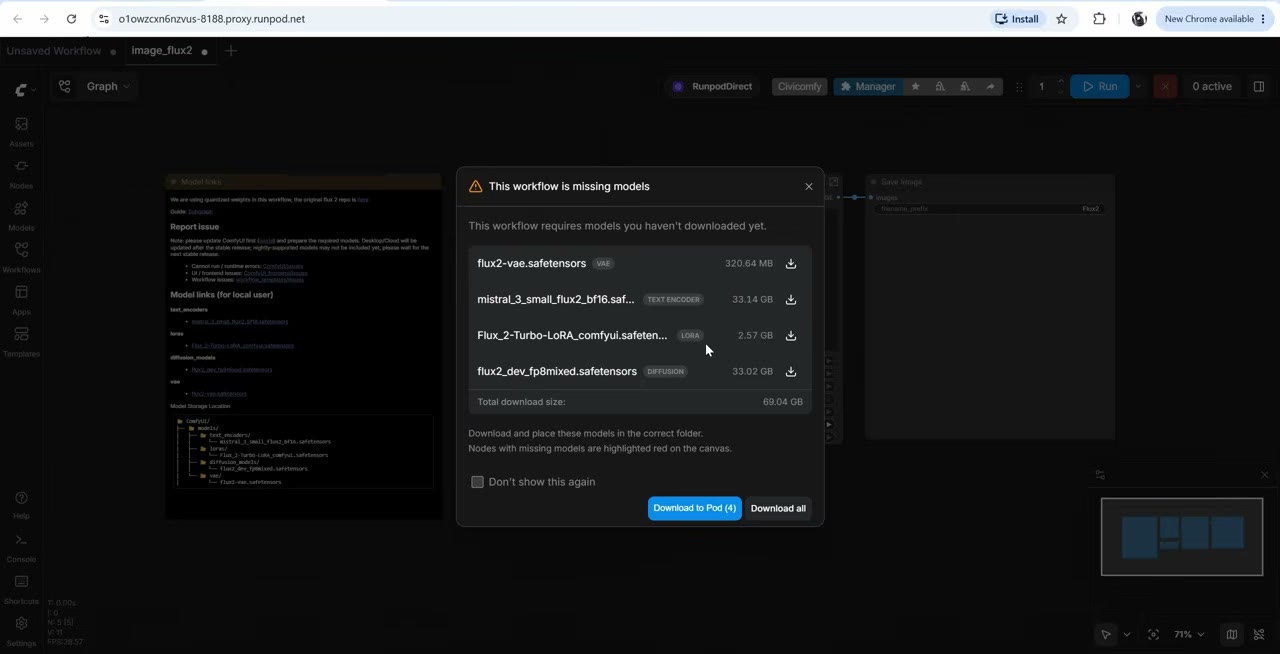The width and height of the screenshot is (1280, 654).
Task: Run the workflow
Action: tap(1100, 87)
